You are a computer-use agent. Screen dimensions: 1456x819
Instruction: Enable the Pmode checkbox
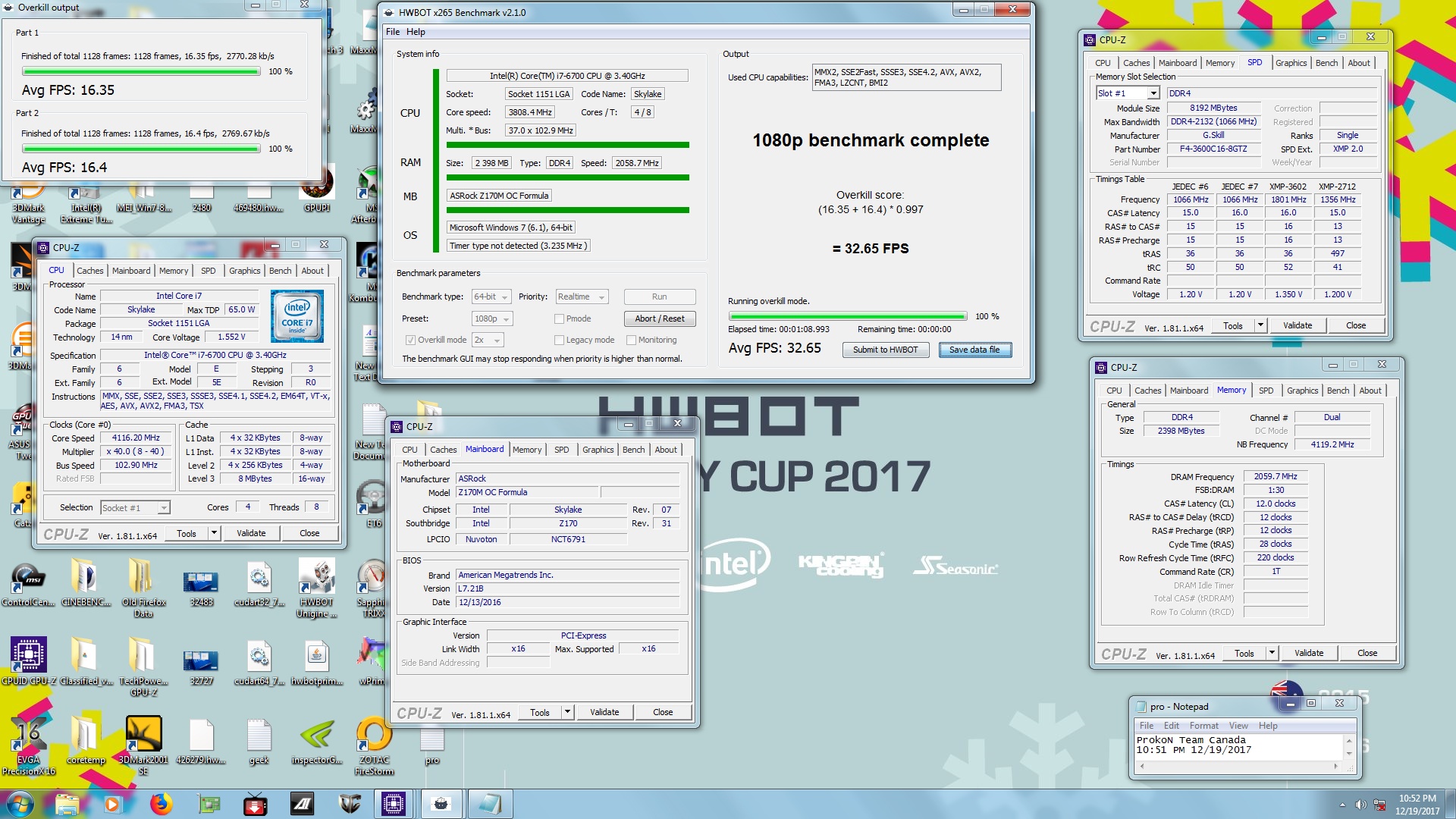pos(559,318)
